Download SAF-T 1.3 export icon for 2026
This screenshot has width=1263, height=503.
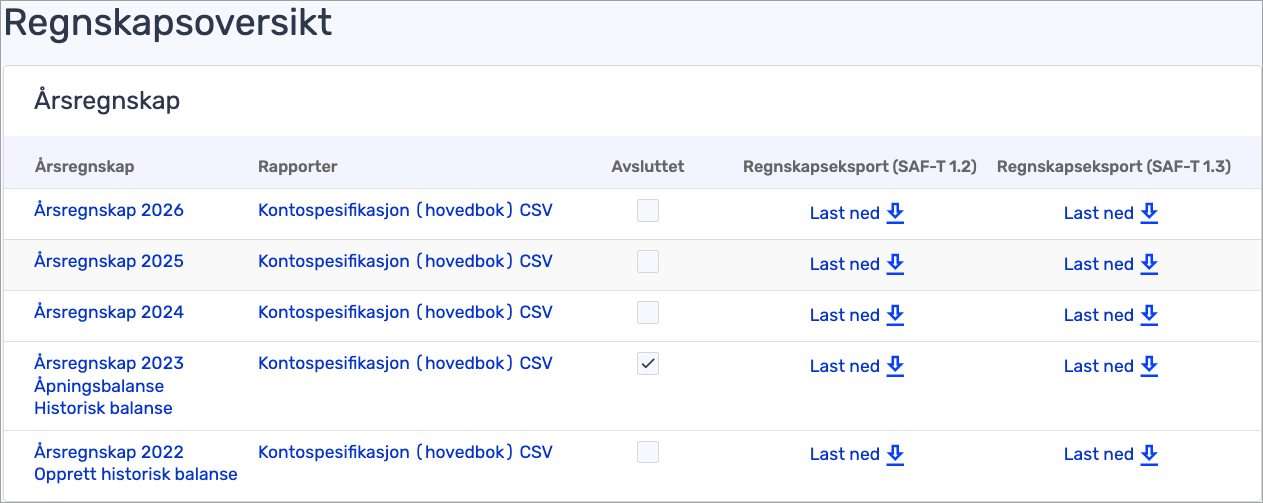pyautogui.click(x=1149, y=213)
